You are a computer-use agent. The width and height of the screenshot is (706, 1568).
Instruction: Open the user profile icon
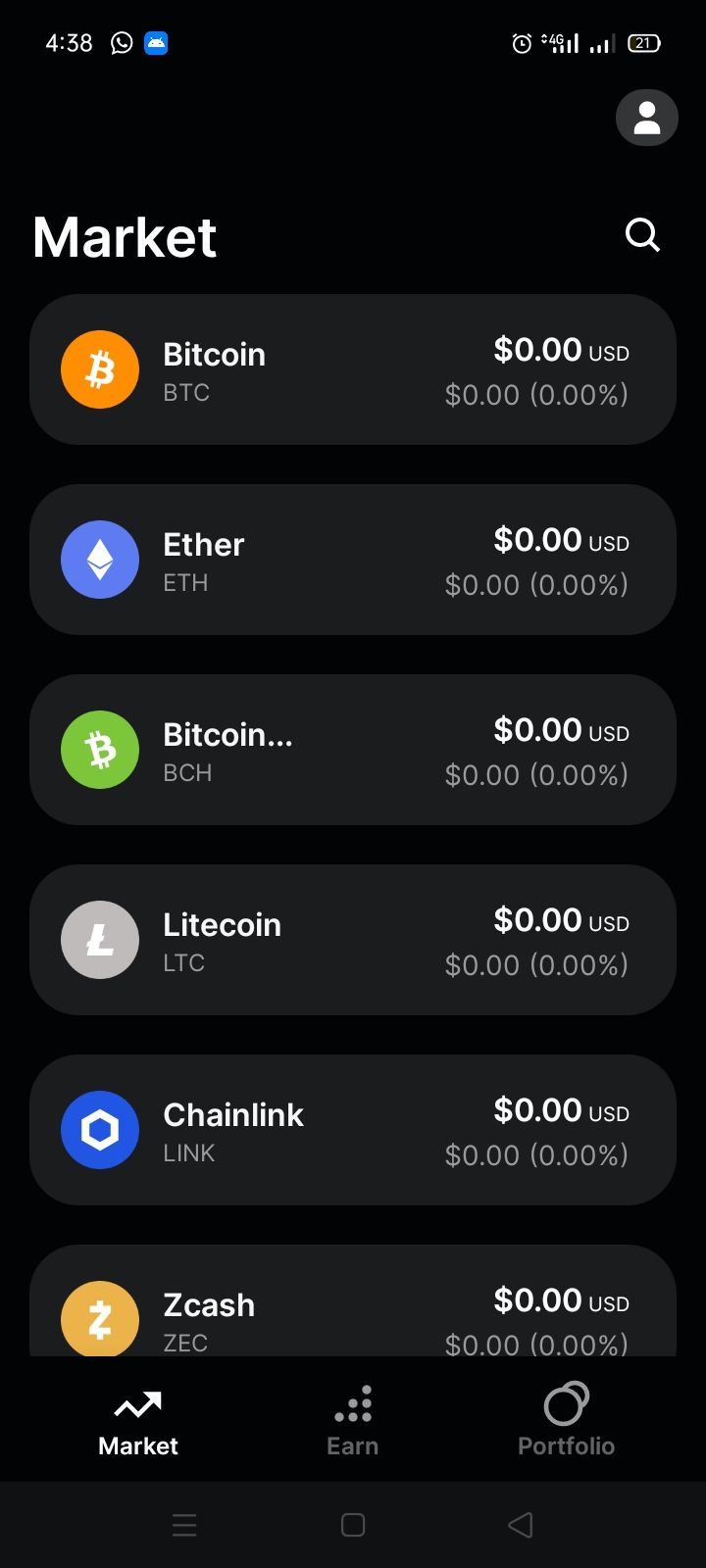coord(646,118)
